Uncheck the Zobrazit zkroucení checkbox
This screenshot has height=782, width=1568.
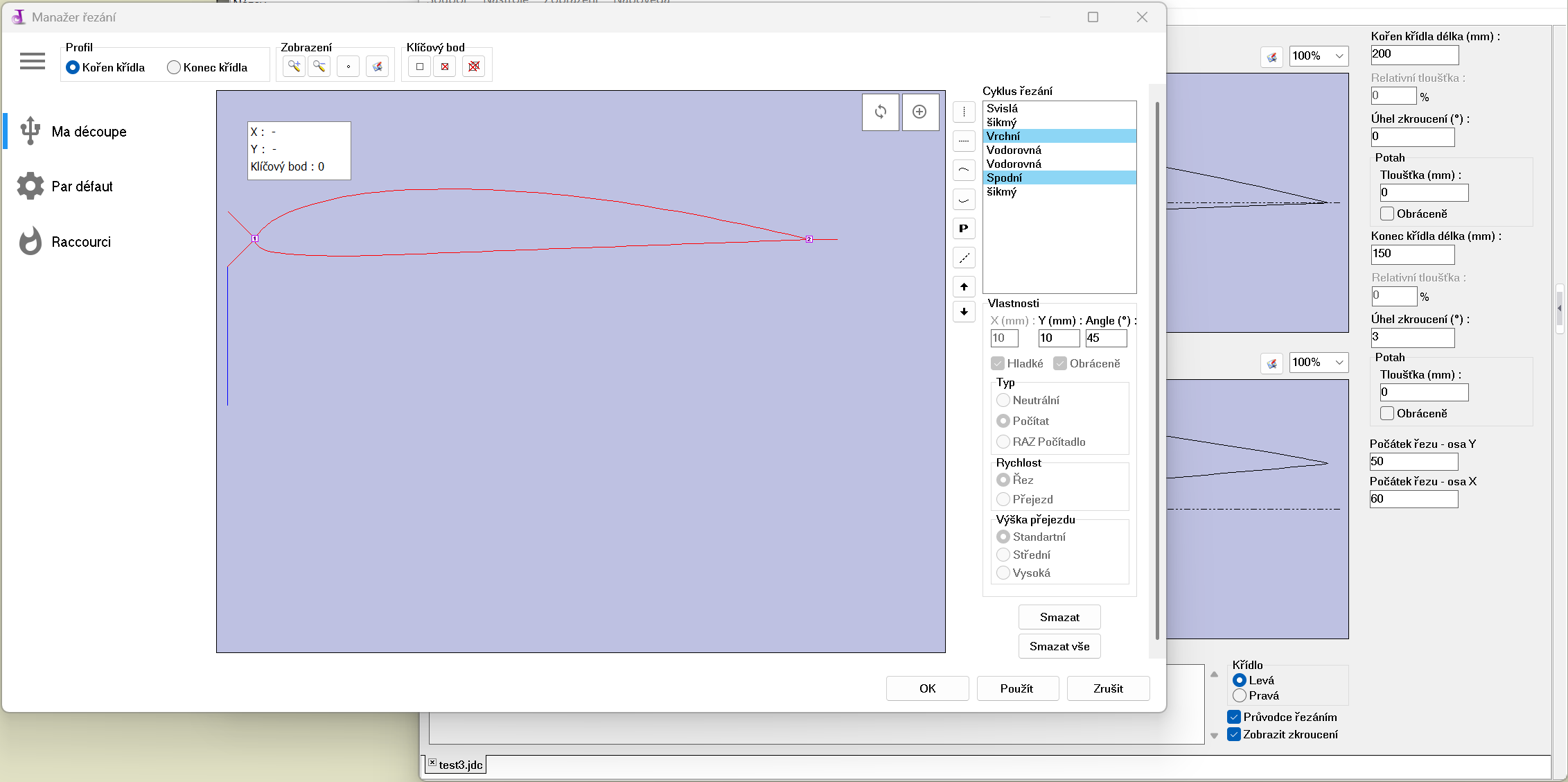[x=1234, y=734]
